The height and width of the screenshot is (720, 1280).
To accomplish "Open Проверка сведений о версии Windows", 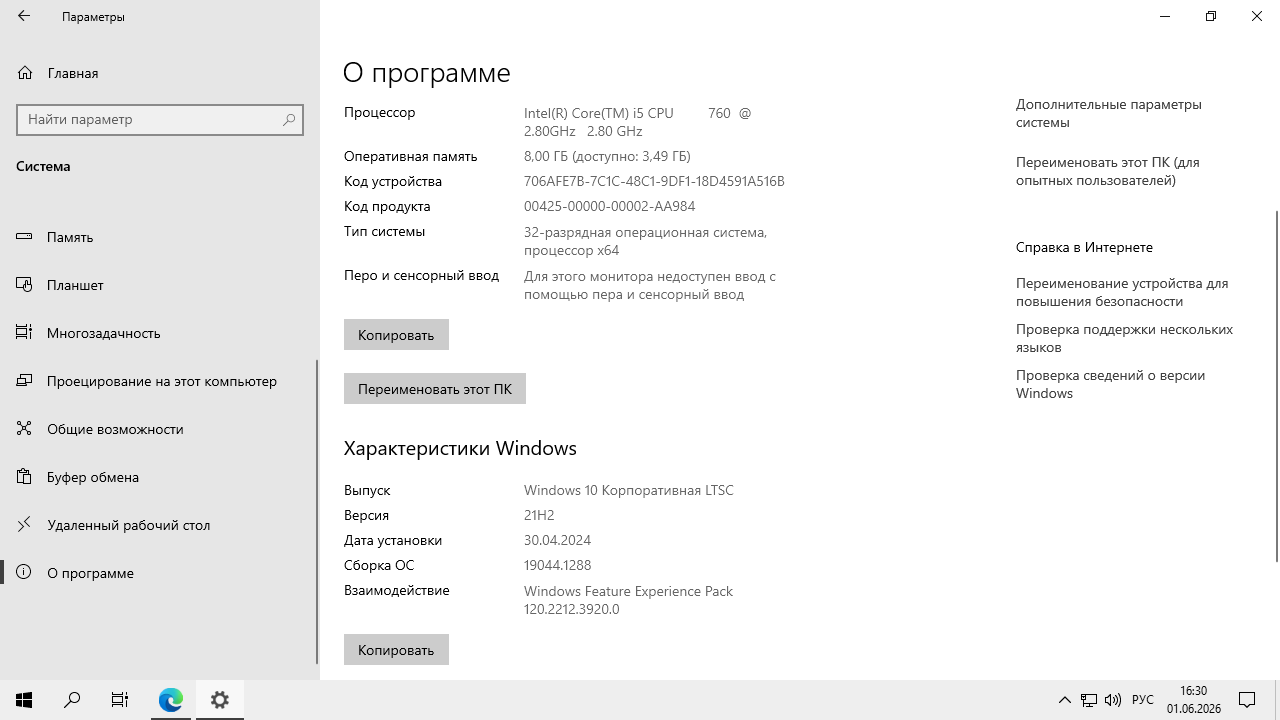I will click(x=1110, y=384).
